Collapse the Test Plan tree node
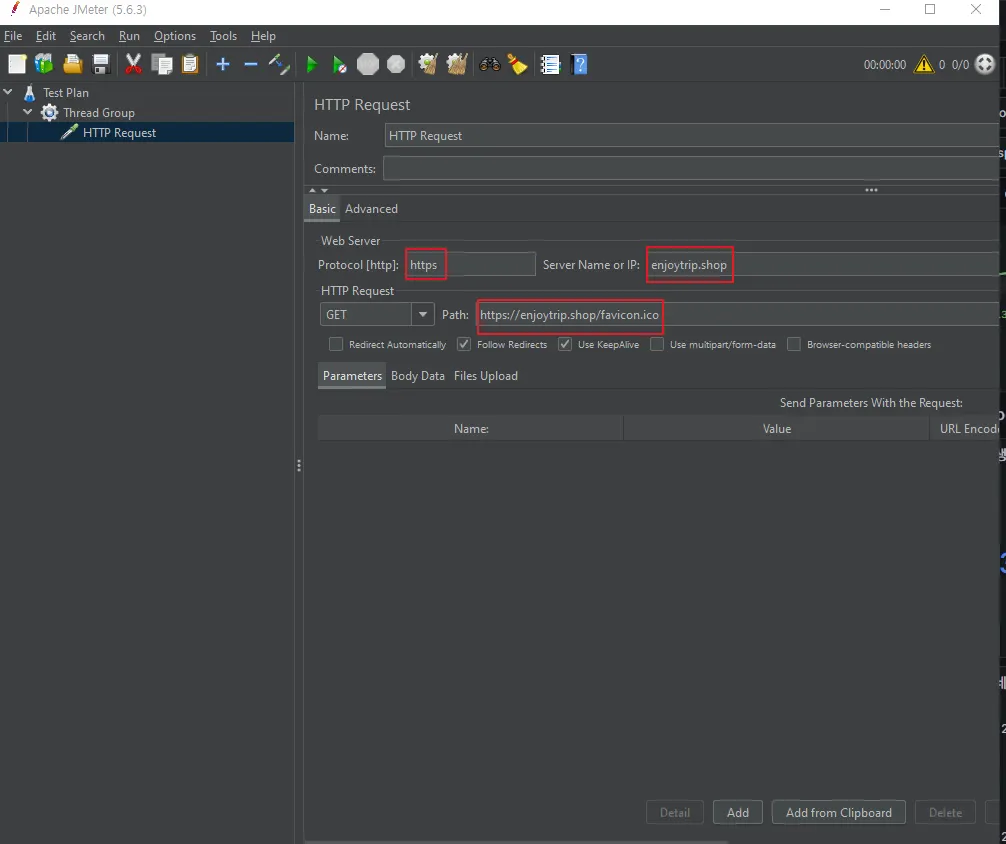 tap(9, 92)
